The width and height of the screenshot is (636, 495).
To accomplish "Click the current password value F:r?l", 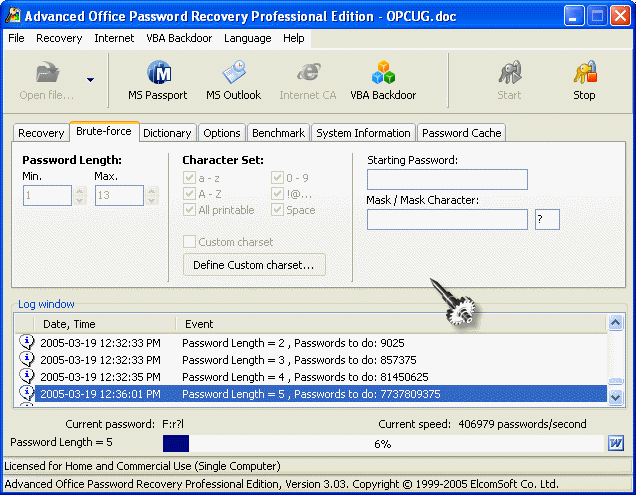I will [173, 424].
